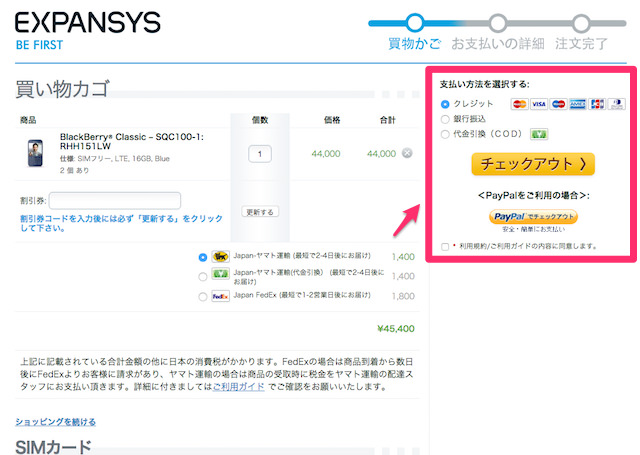
Task: Click the green COD cash icon next to 代金引換
Action: (539, 134)
